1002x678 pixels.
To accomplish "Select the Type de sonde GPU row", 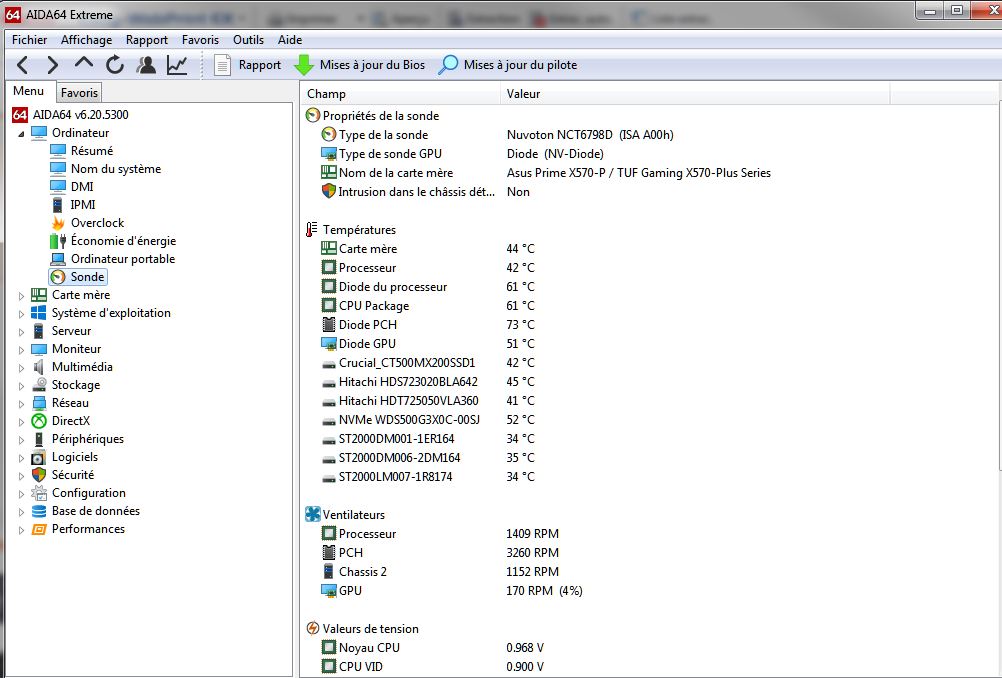I will [x=649, y=154].
